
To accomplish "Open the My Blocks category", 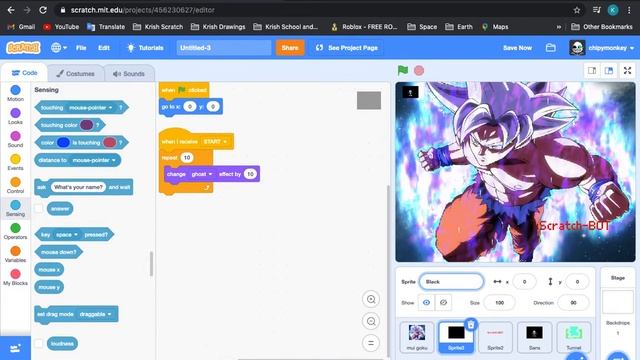I will (x=16, y=277).
